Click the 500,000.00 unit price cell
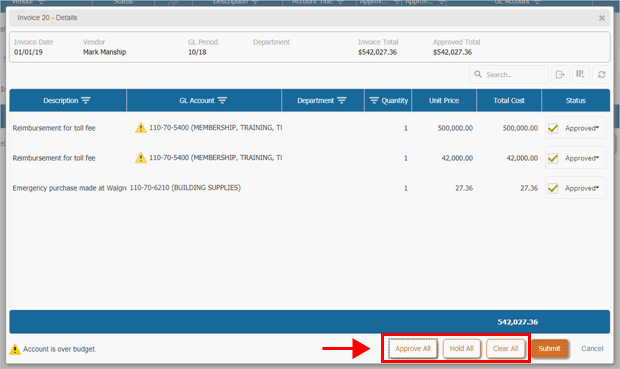 click(455, 128)
